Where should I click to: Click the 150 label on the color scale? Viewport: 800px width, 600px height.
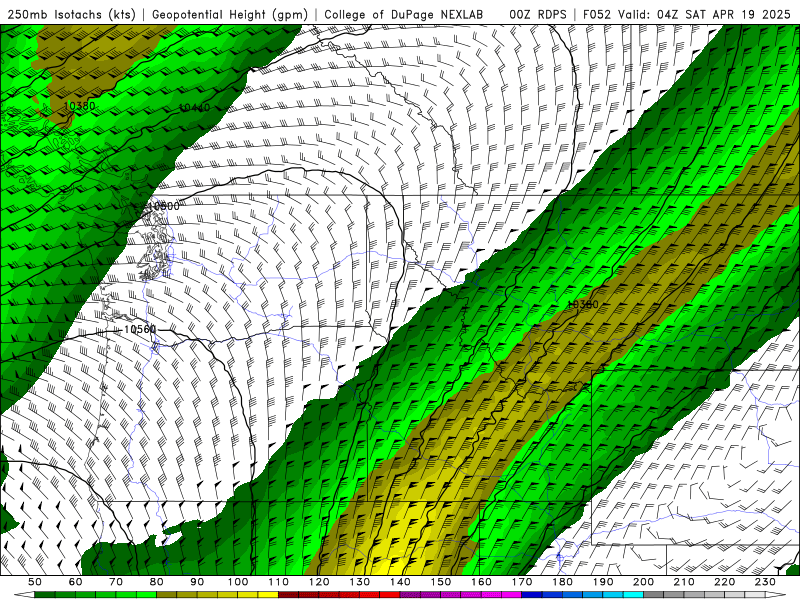[x=441, y=582]
